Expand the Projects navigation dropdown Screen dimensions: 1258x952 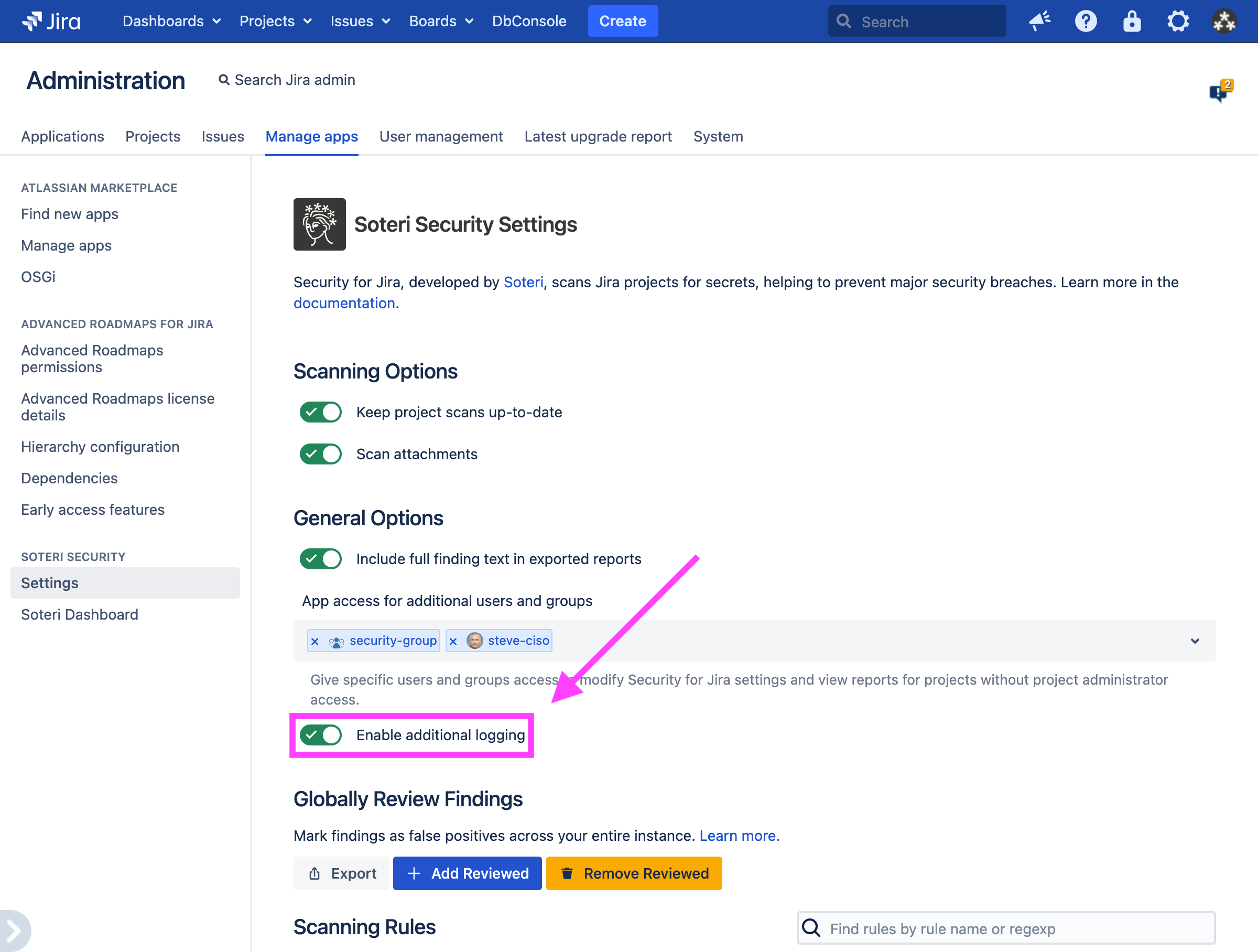pos(275,21)
